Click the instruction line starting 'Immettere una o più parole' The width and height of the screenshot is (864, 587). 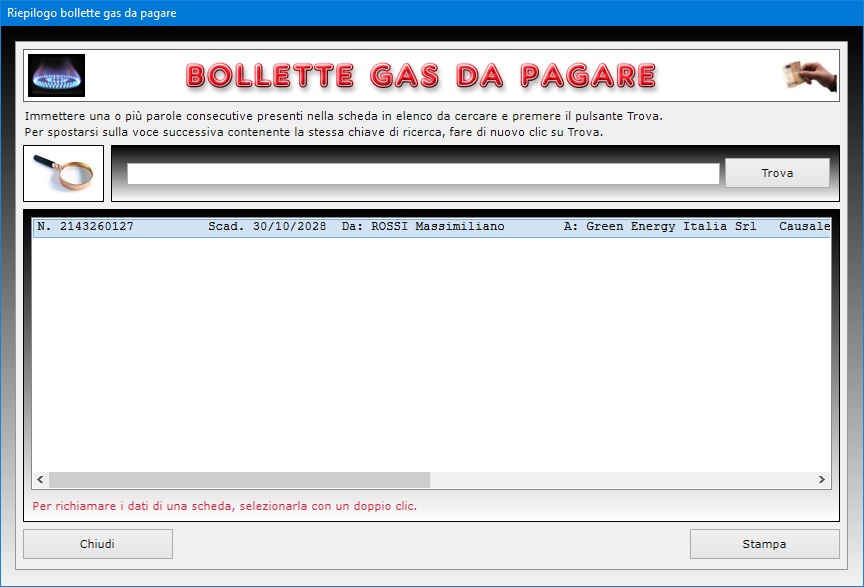coord(343,116)
